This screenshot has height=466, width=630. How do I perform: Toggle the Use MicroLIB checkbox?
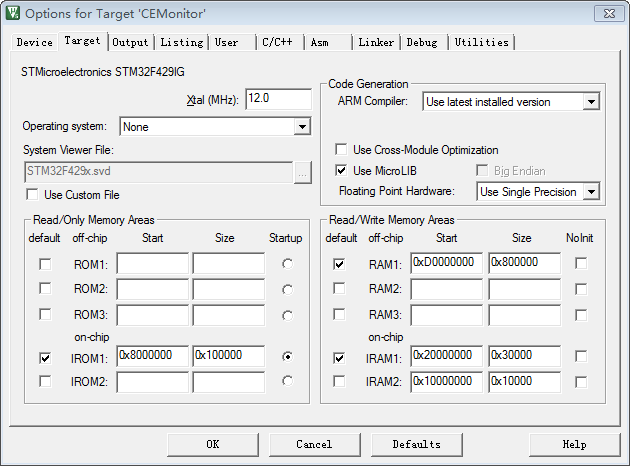[x=341, y=170]
